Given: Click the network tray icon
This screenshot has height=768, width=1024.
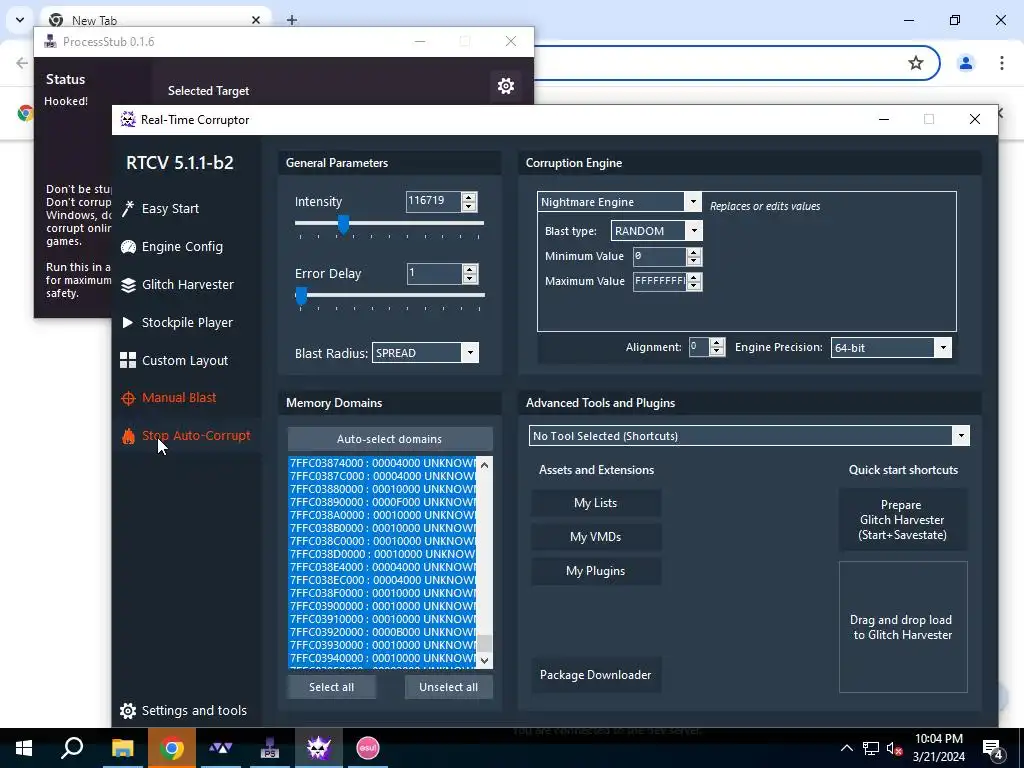Looking at the screenshot, I should tap(871, 748).
